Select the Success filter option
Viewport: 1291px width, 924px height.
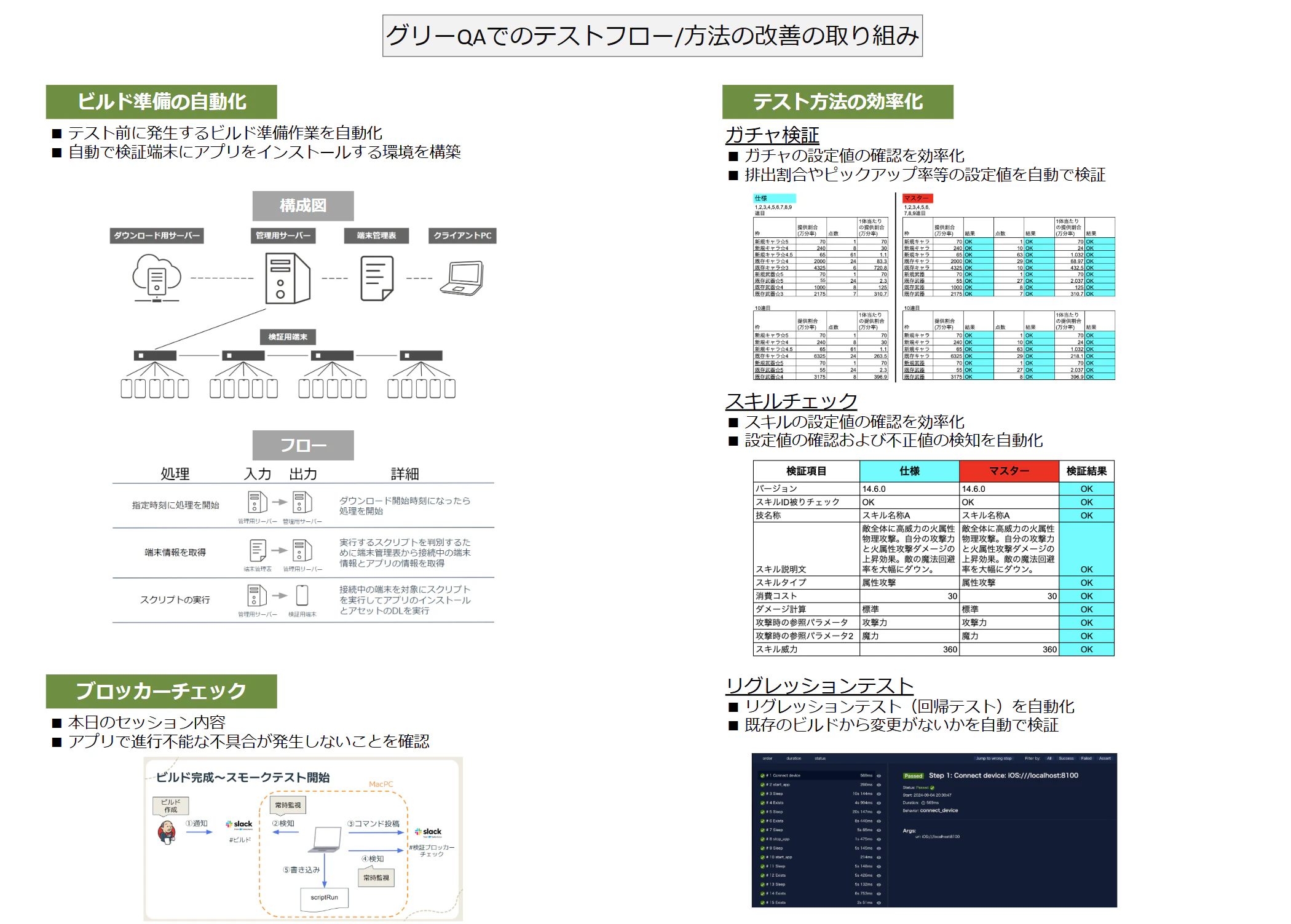point(1066,759)
